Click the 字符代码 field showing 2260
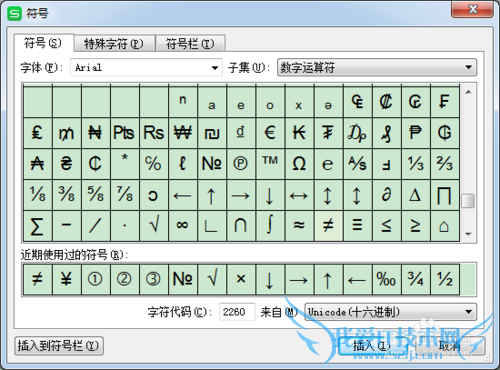The width and height of the screenshot is (500, 370). pyautogui.click(x=237, y=312)
